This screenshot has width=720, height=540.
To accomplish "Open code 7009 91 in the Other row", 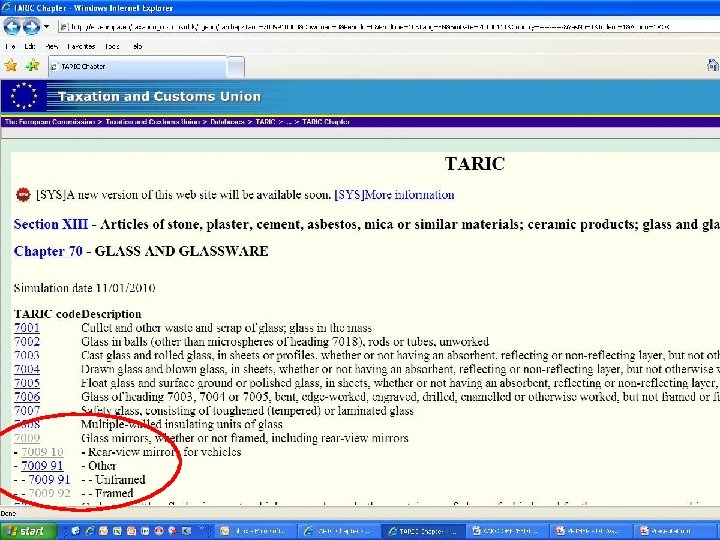I will coord(42,466).
